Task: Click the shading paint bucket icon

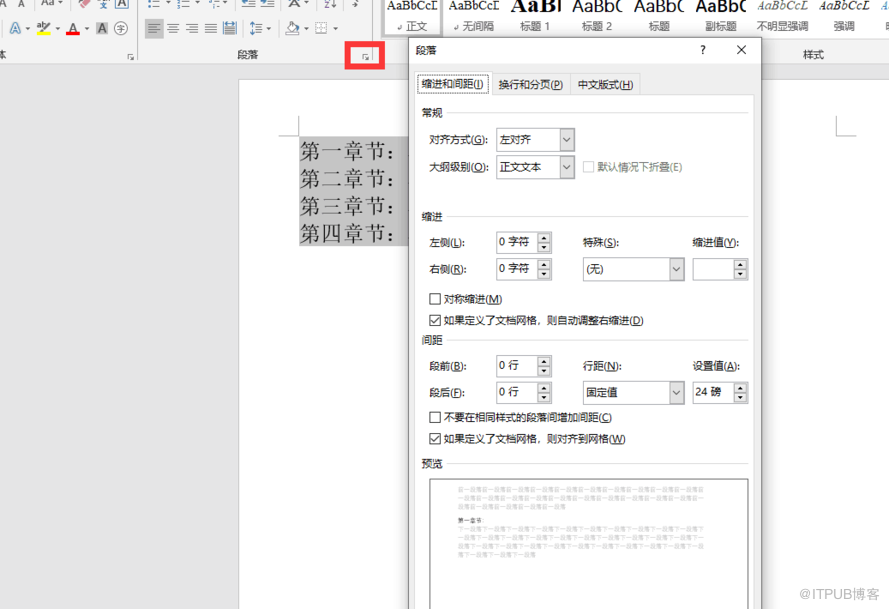Action: [292, 29]
